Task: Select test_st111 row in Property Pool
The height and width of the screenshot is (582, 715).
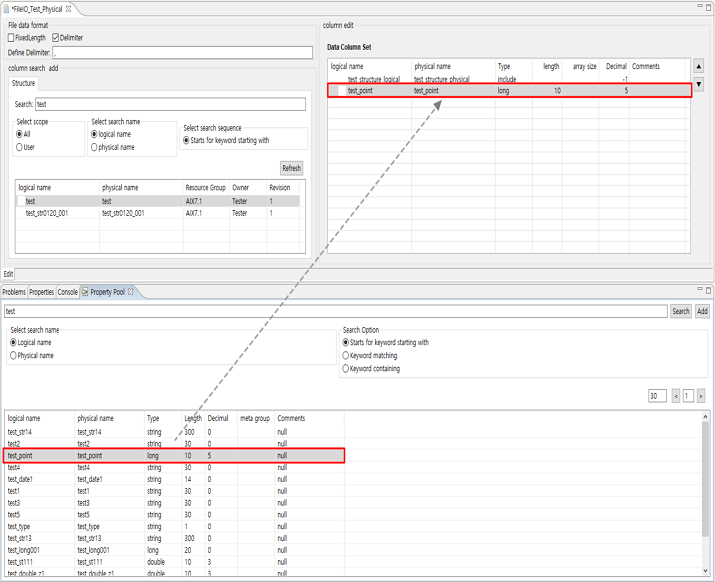Action: 174,562
